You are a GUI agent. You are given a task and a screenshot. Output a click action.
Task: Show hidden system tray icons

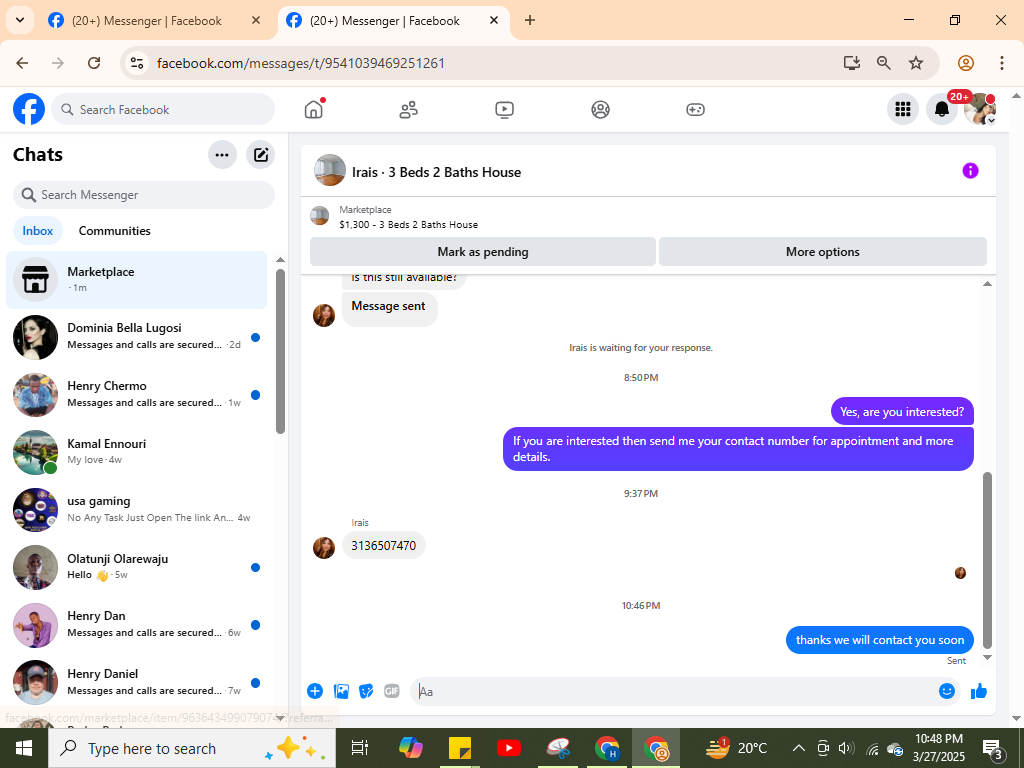pos(798,748)
